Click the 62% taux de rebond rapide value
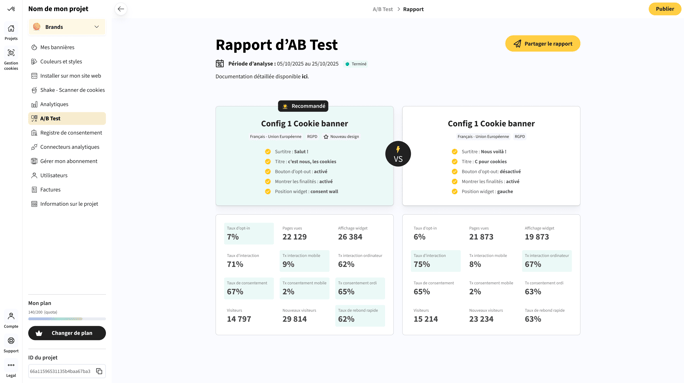 point(346,319)
